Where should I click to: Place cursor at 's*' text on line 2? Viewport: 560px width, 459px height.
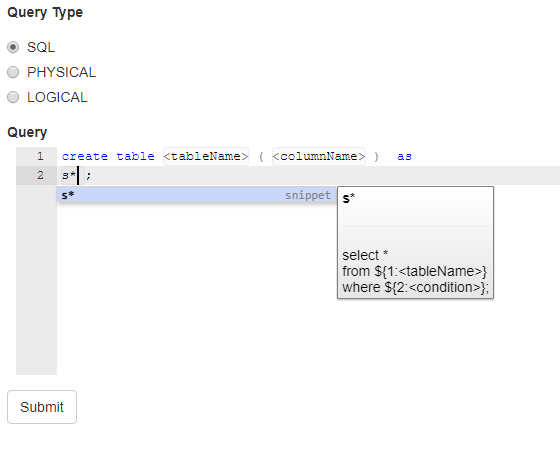pyautogui.click(x=69, y=175)
